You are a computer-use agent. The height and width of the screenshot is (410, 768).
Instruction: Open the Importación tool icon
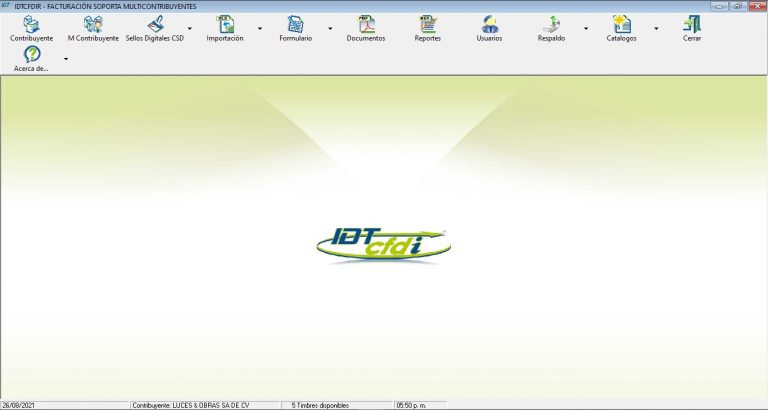(225, 24)
